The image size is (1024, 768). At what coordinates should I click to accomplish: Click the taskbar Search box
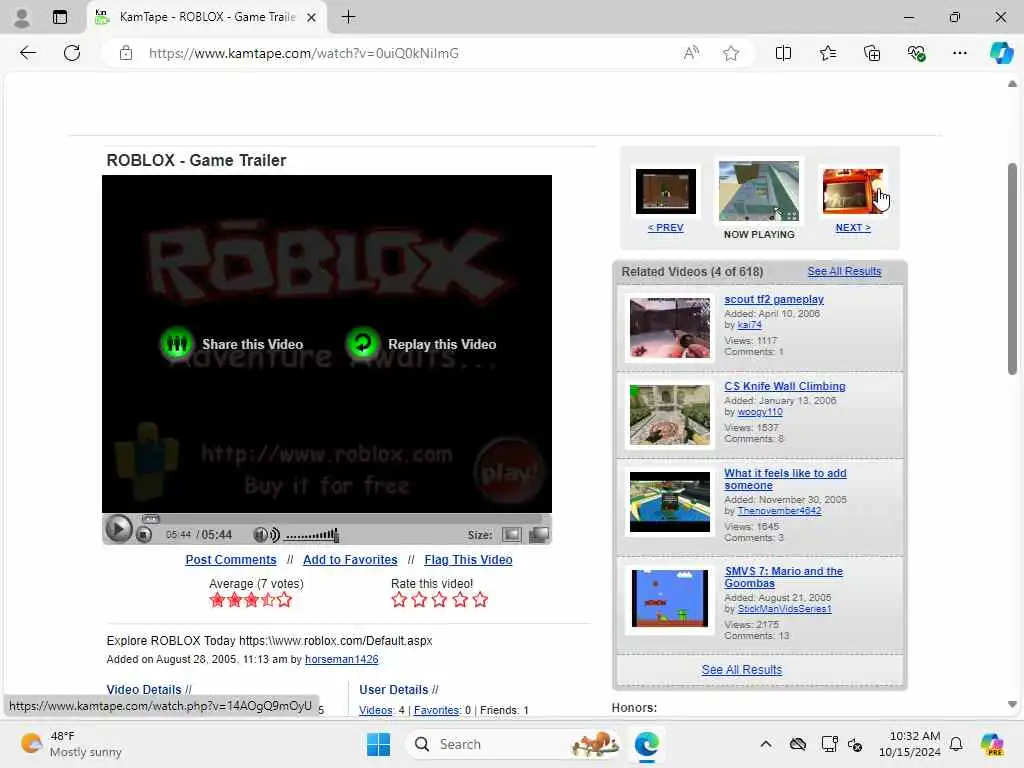pyautogui.click(x=513, y=744)
